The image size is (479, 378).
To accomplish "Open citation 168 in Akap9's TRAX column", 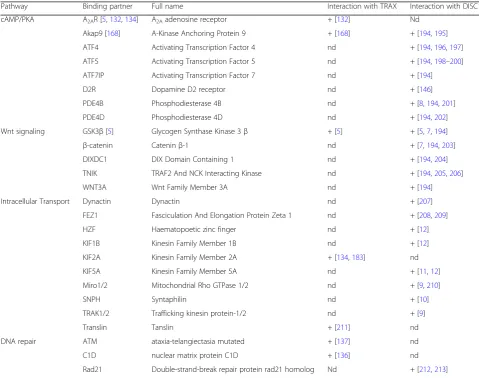I will click(342, 33).
